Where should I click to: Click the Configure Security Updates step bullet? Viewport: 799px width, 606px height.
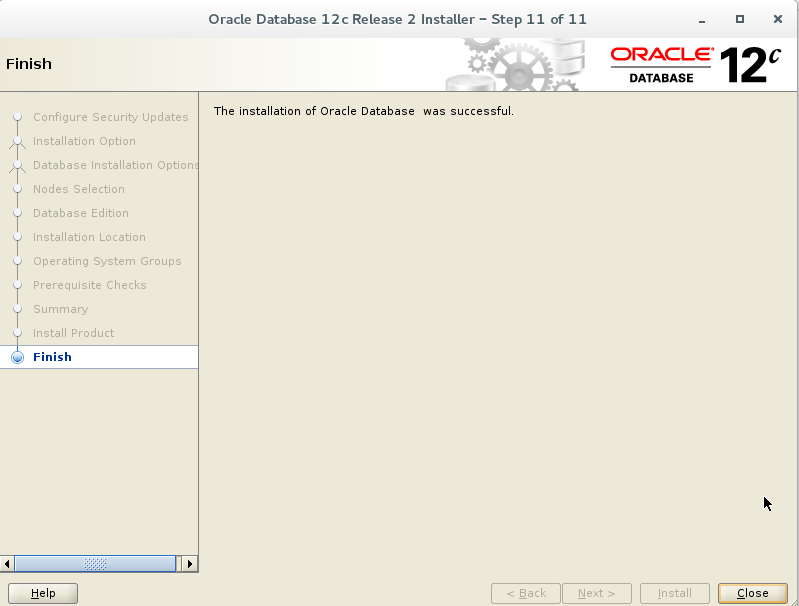[17, 117]
